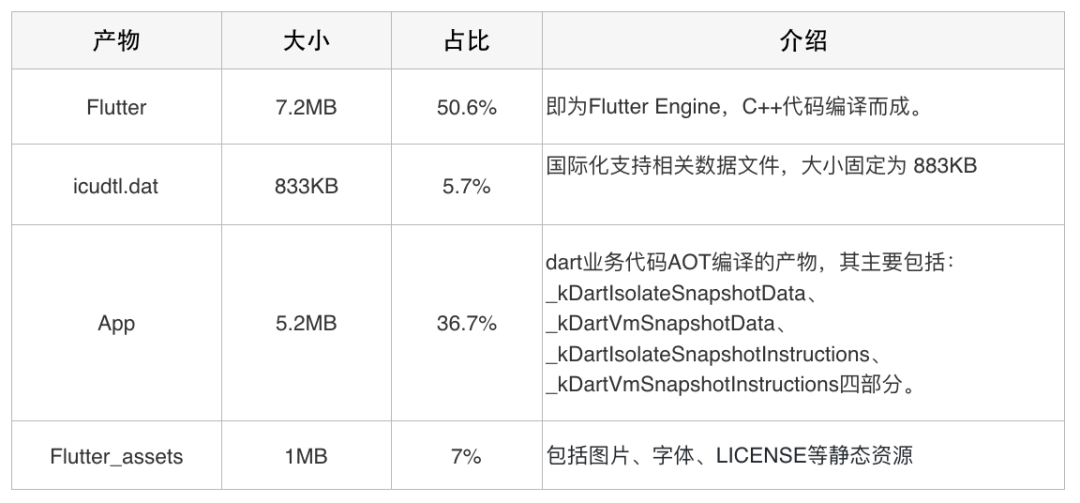Select the 7.2MB size cell

click(307, 107)
